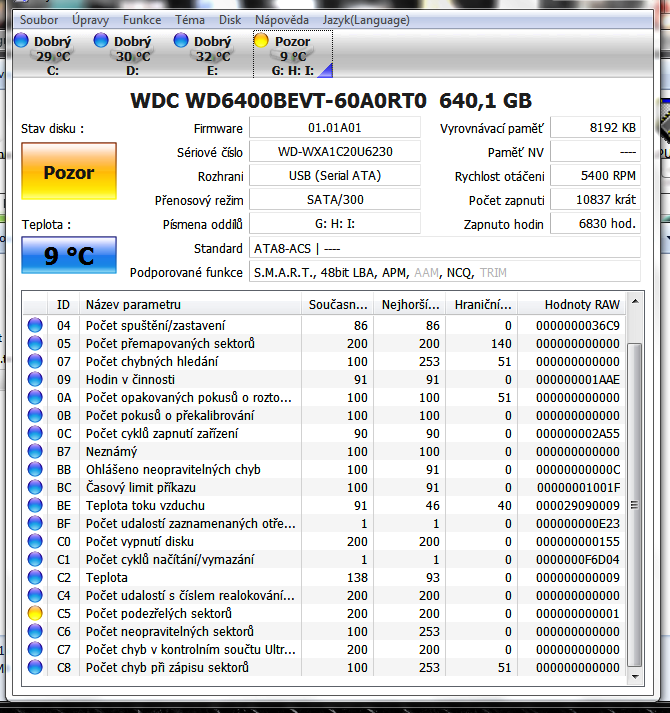Click the yellow Pozor disk status button

coord(69,171)
